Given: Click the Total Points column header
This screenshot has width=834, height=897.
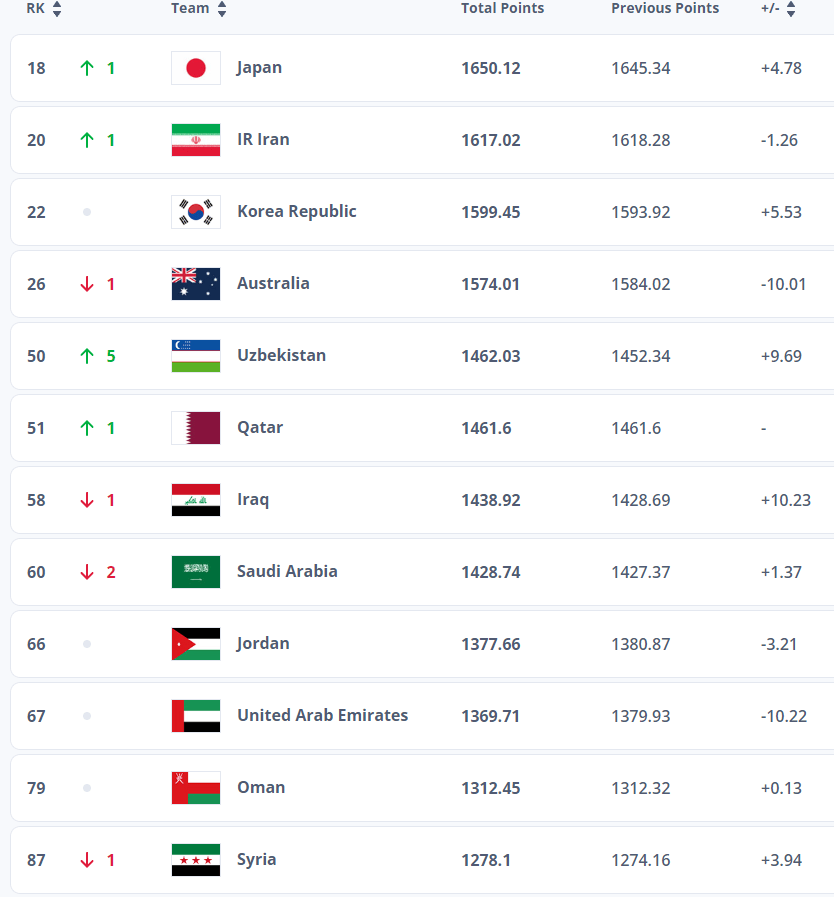Looking at the screenshot, I should [502, 8].
